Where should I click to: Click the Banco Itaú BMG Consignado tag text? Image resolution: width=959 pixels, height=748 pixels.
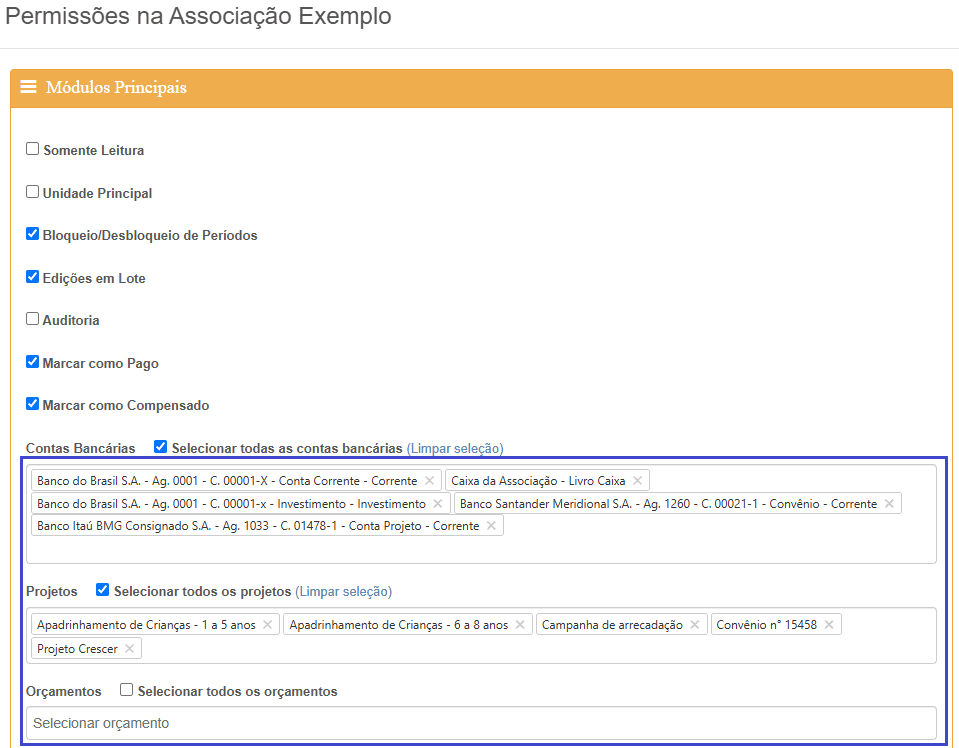tap(258, 525)
